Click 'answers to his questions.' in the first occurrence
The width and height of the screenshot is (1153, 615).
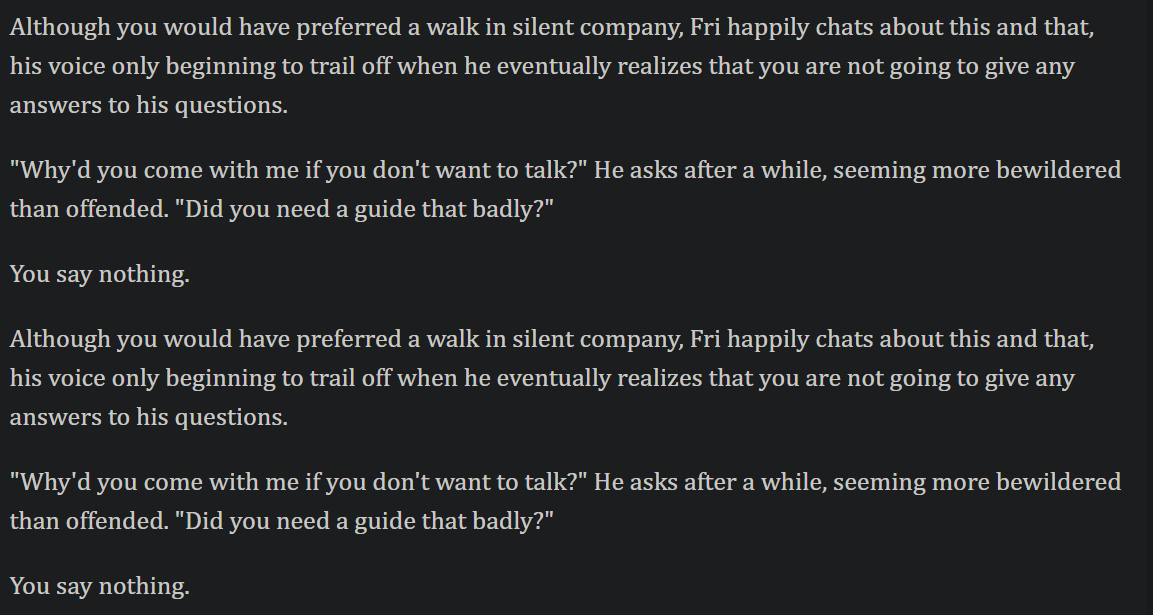(x=149, y=105)
